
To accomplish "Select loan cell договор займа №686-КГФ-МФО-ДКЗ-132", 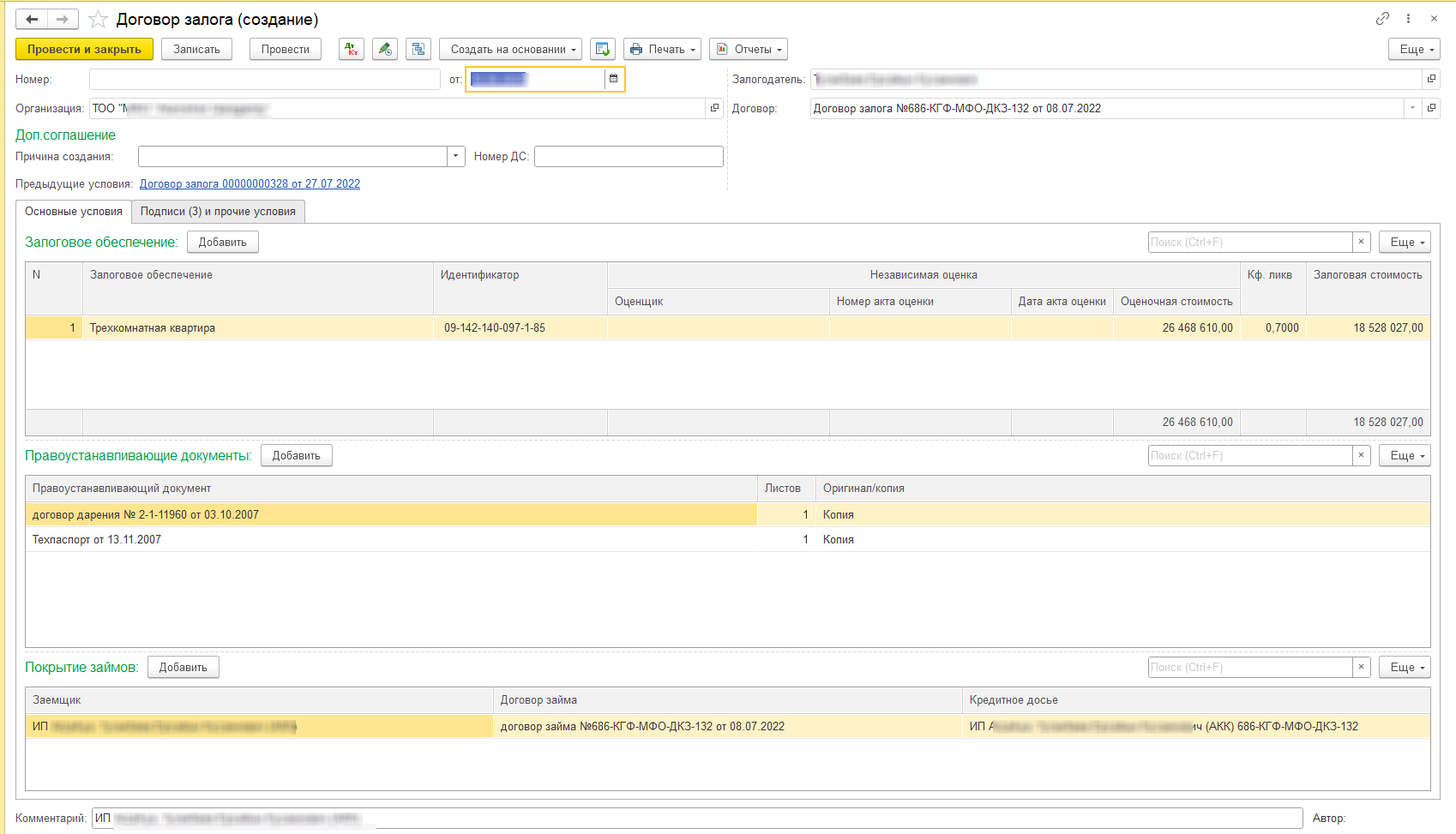I will (x=728, y=726).
